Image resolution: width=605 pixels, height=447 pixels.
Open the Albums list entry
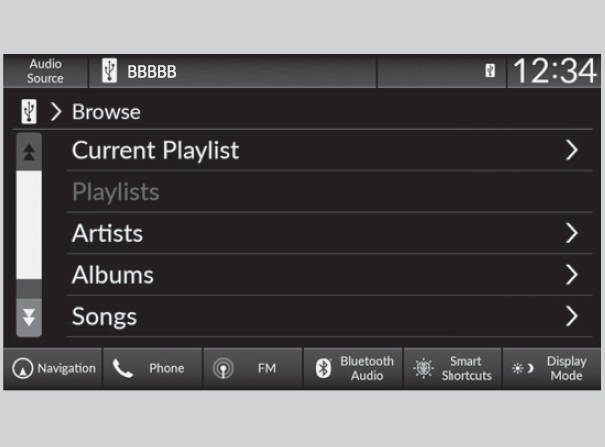[x=113, y=275]
